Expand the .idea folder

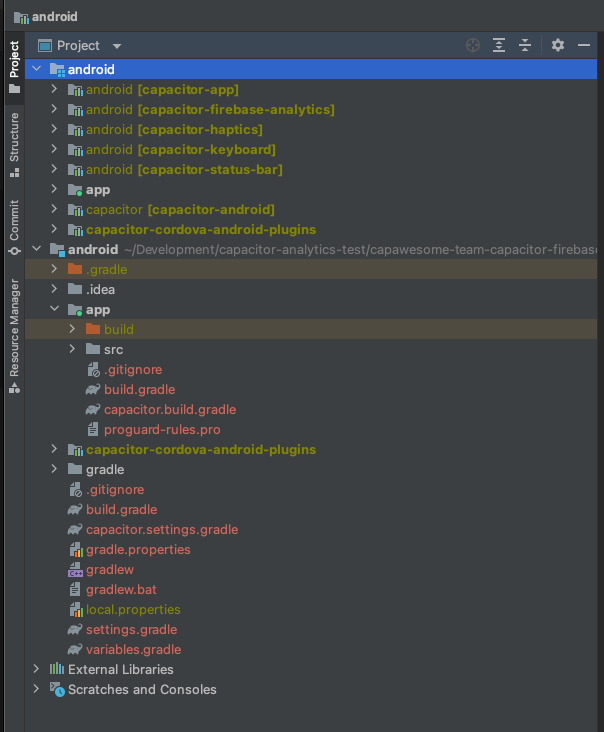54,289
